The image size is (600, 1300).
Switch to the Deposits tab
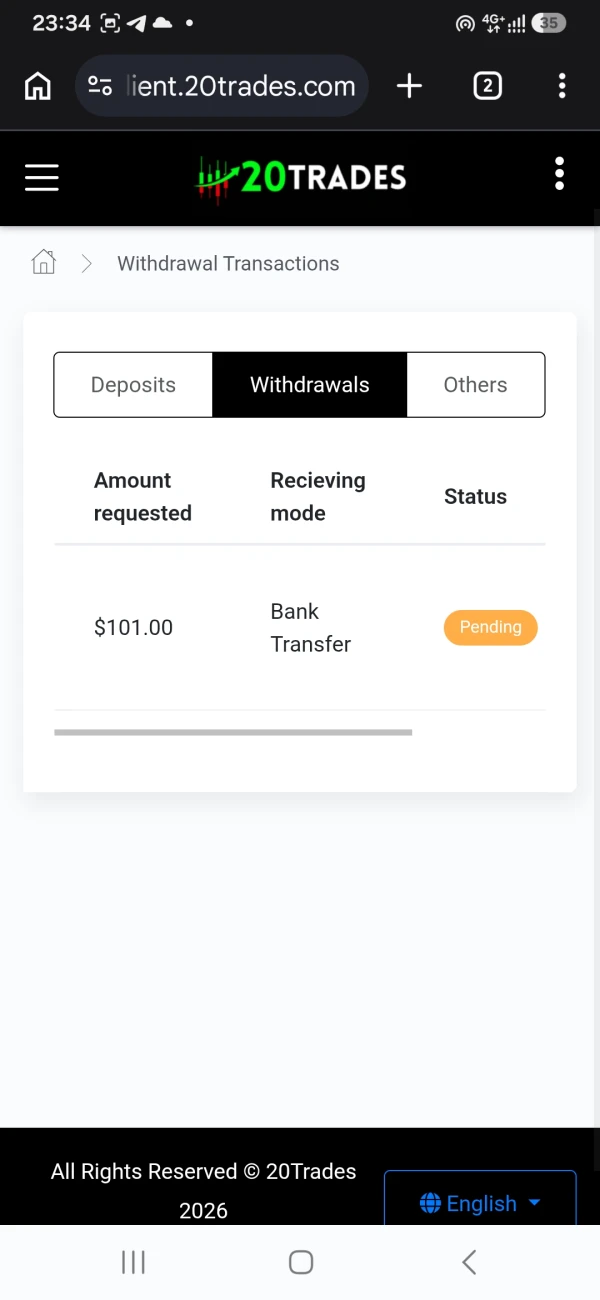point(133,385)
